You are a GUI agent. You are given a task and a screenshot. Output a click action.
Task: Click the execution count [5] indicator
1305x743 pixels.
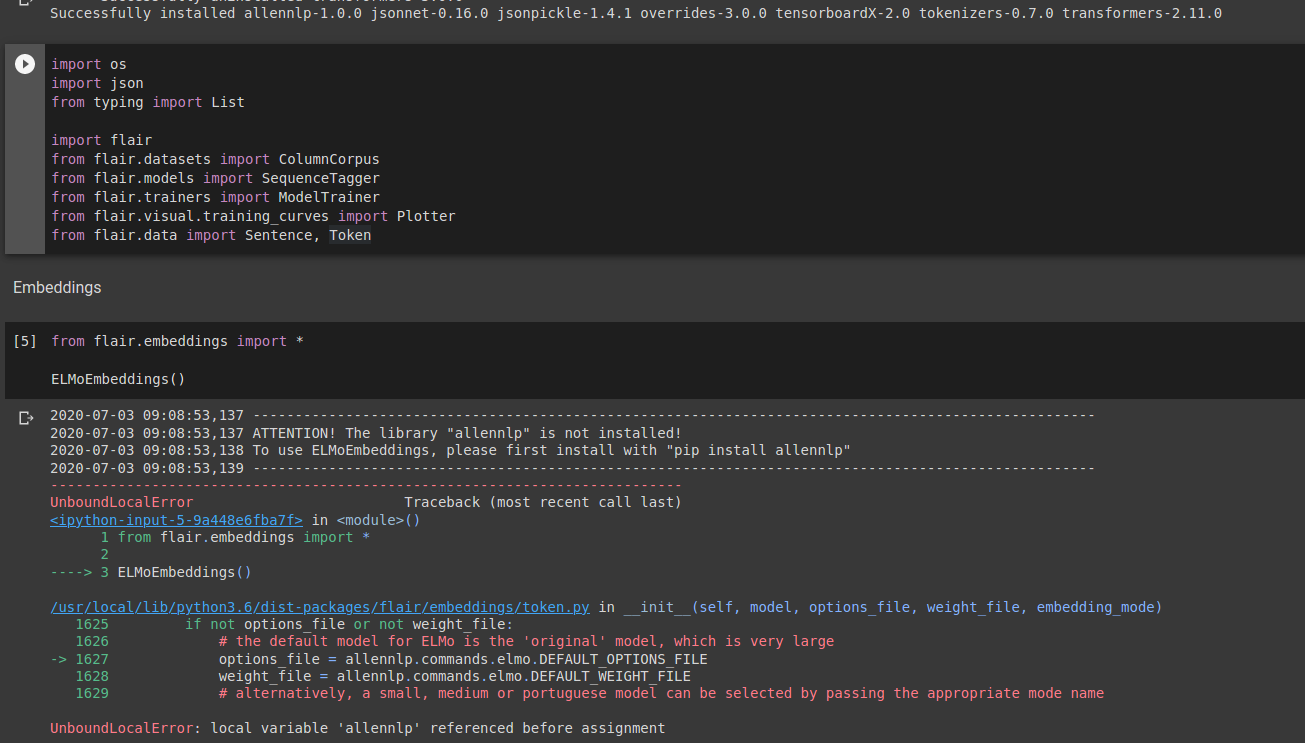coord(24,340)
